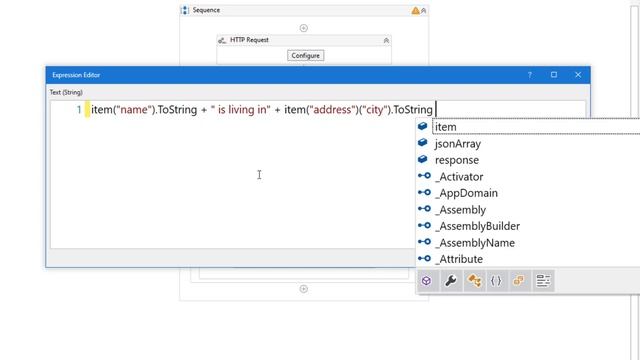Click the interface icon beside _AppDomain
Viewport: 640px width, 360px height.
coord(424,192)
